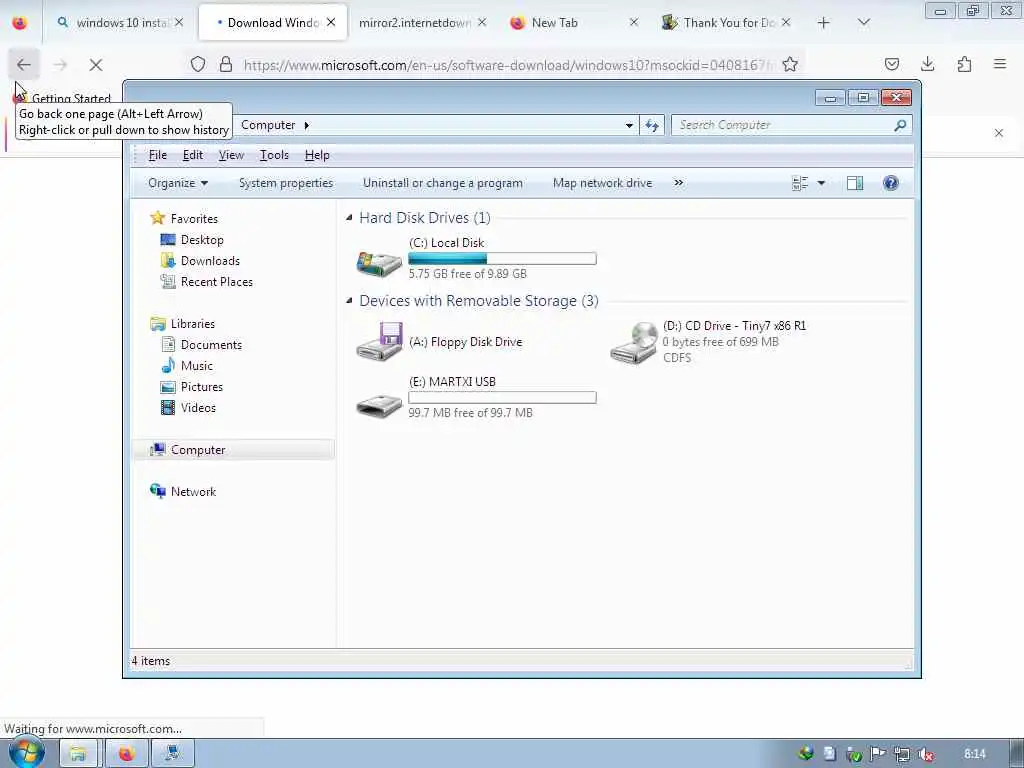Open the Windows Start button
Image resolution: width=1024 pixels, height=768 pixels.
27,753
